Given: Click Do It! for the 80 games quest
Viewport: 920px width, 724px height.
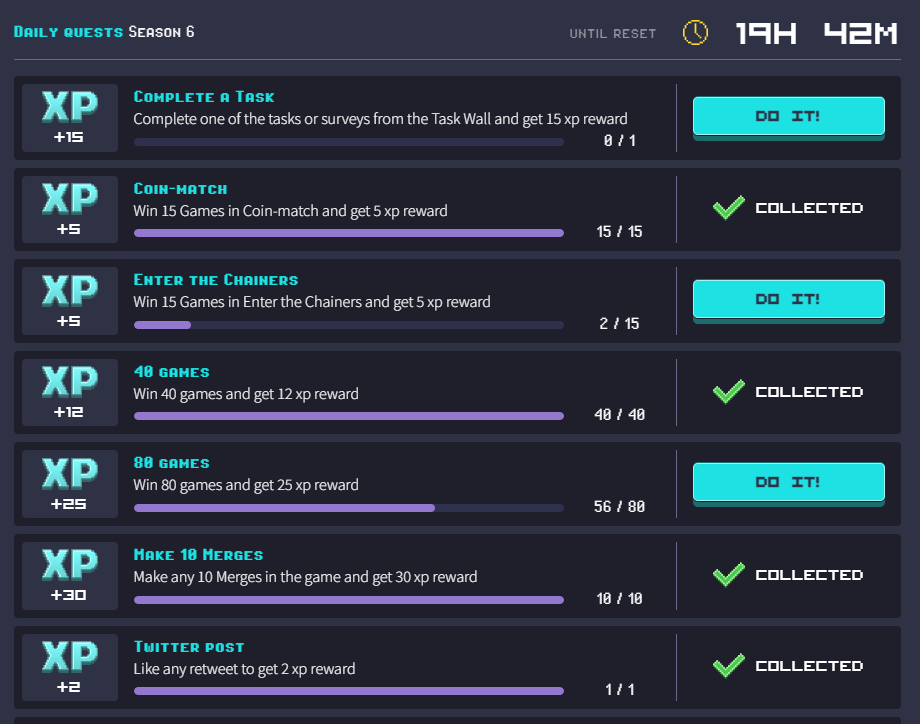Looking at the screenshot, I should click(789, 483).
